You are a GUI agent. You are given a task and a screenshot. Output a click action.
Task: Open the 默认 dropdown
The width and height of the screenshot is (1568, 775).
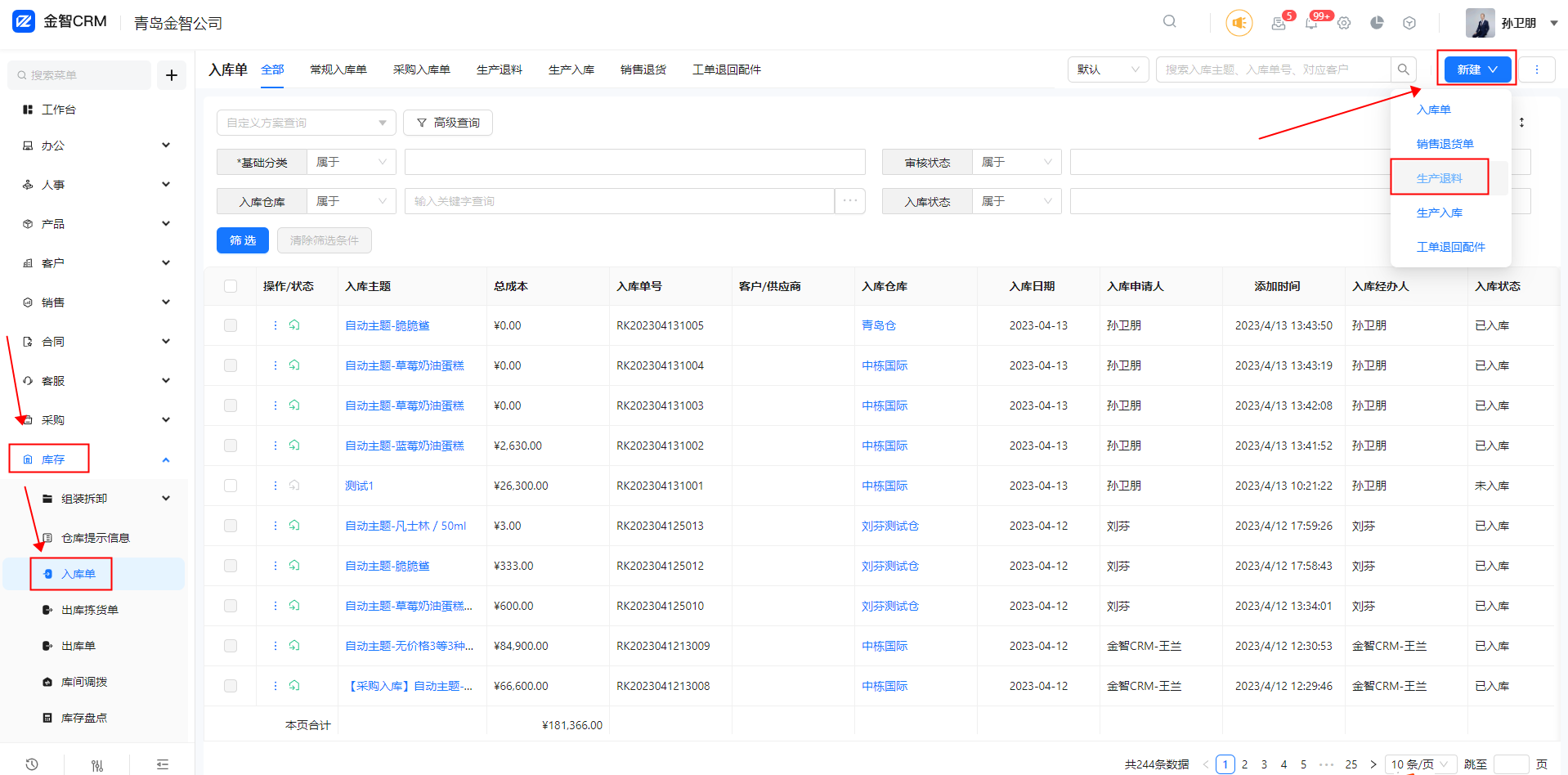tap(1109, 69)
